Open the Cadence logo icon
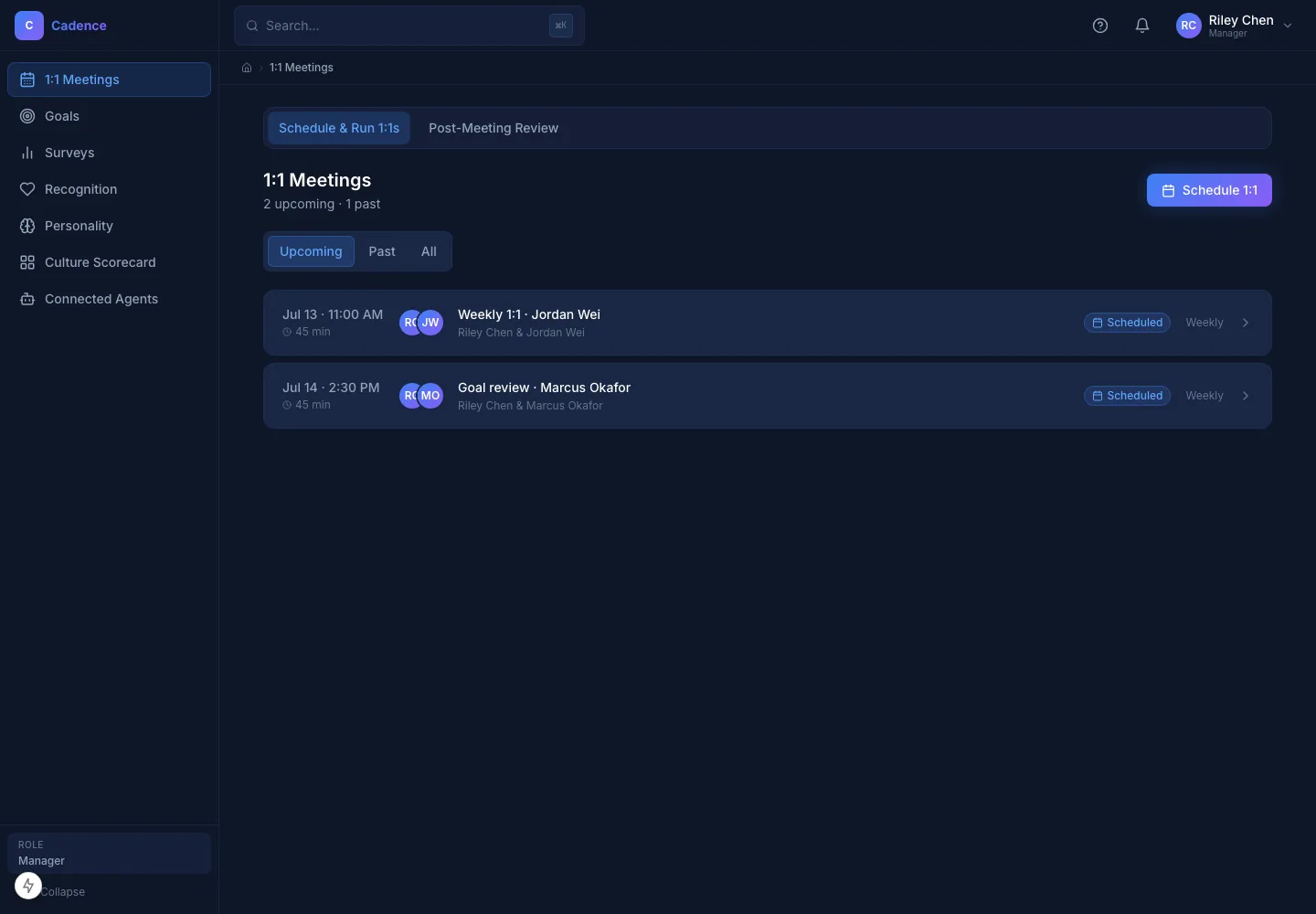The width and height of the screenshot is (1316, 914). 29,26
